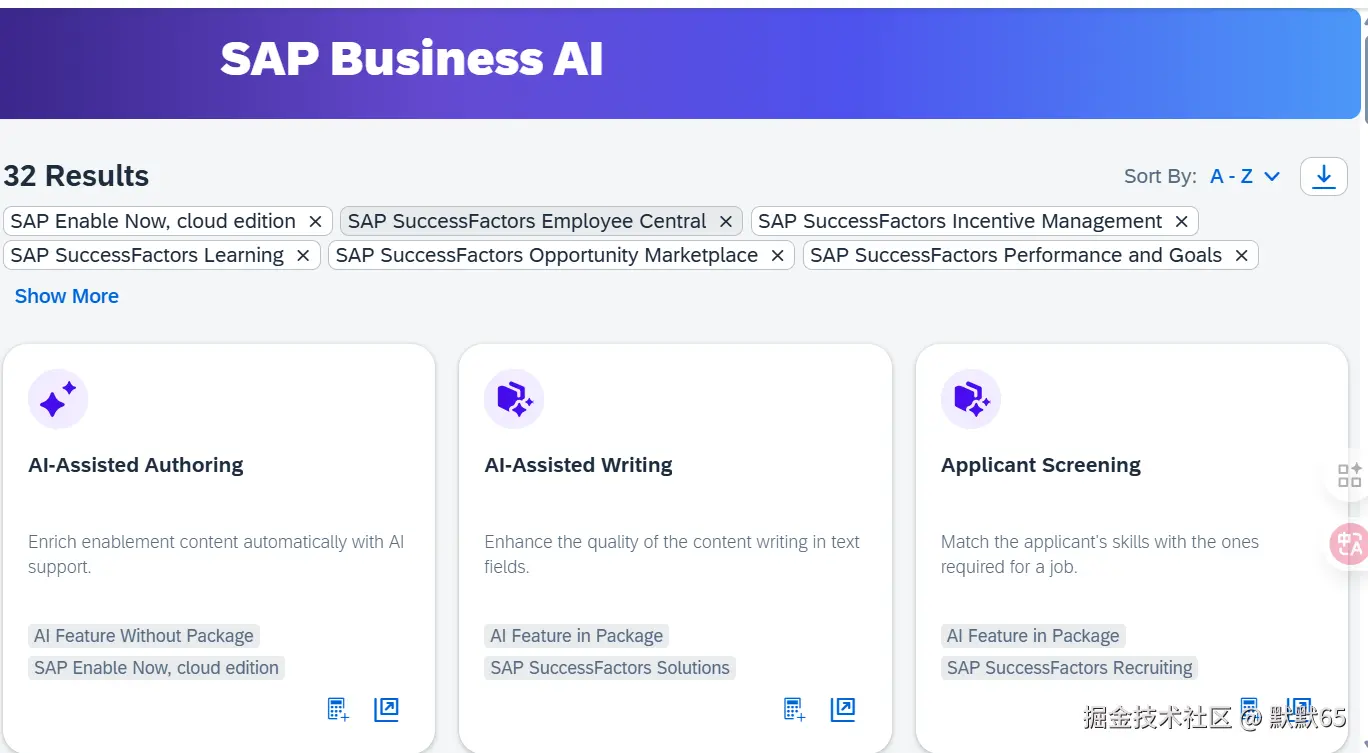Viewport: 1368px width, 753px height.
Task: Remove the SAP Enable Now, cloud edition filter
Action: [x=315, y=222]
